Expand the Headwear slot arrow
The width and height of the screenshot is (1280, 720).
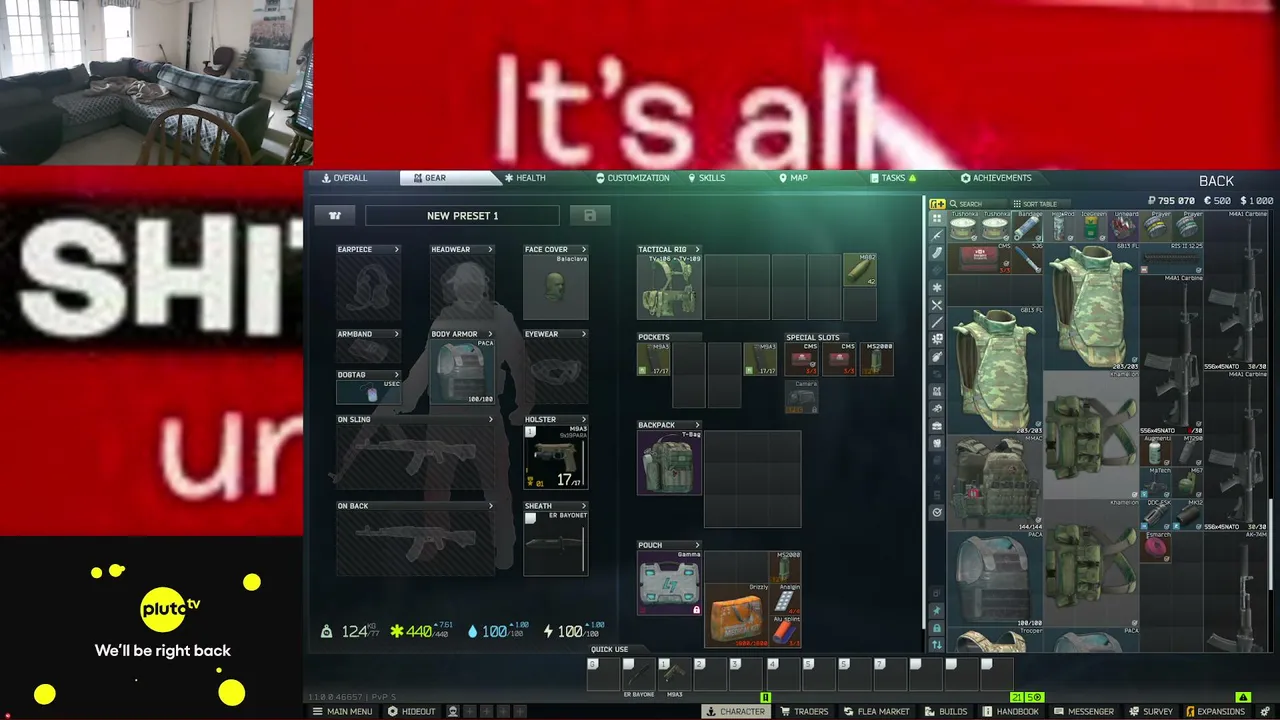tap(490, 249)
